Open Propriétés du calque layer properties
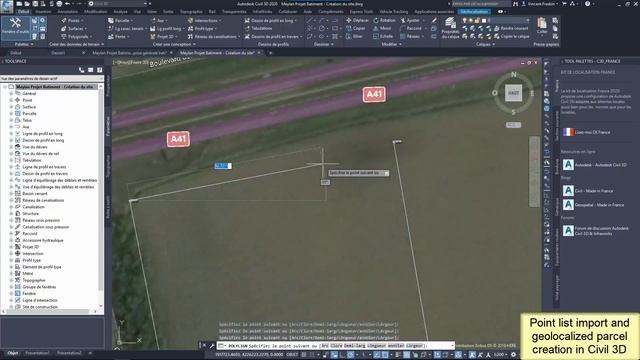 point(451,28)
